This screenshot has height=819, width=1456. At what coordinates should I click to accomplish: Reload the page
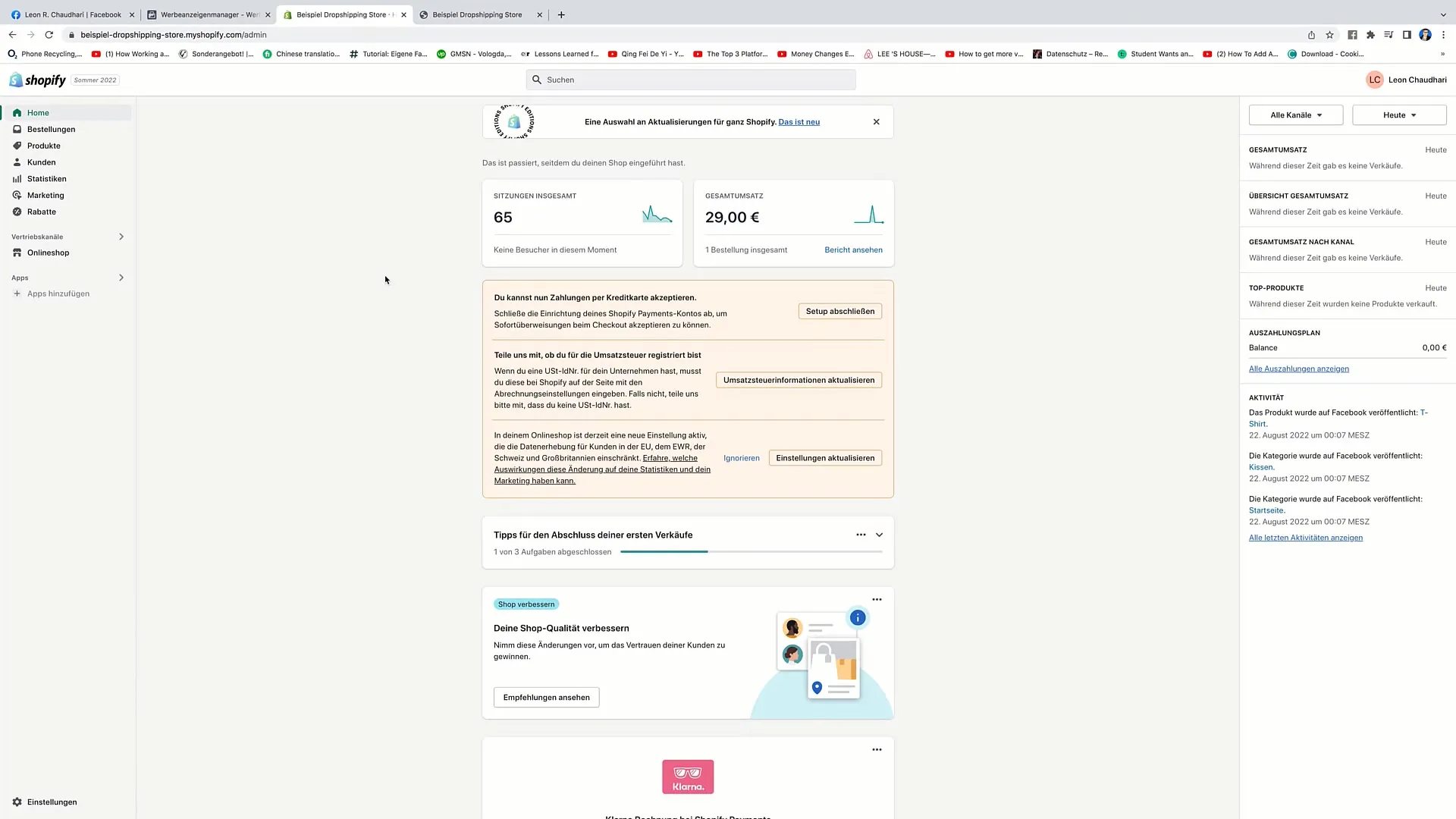49,35
